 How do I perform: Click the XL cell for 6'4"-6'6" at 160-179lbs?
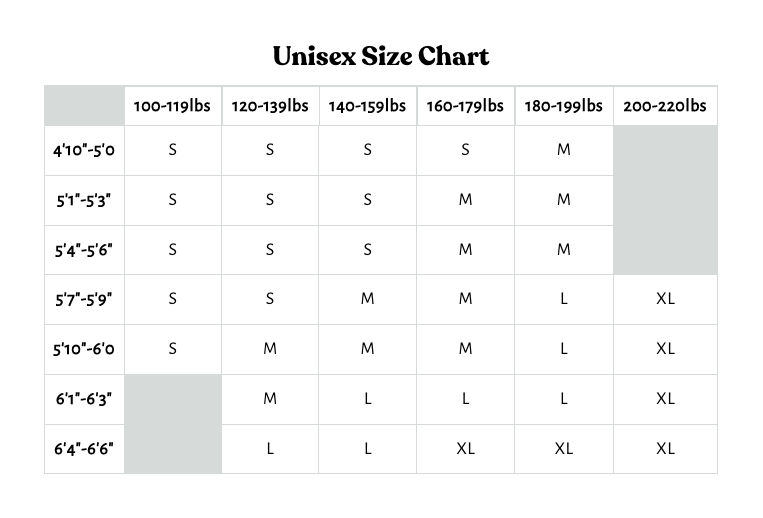pyautogui.click(x=465, y=448)
